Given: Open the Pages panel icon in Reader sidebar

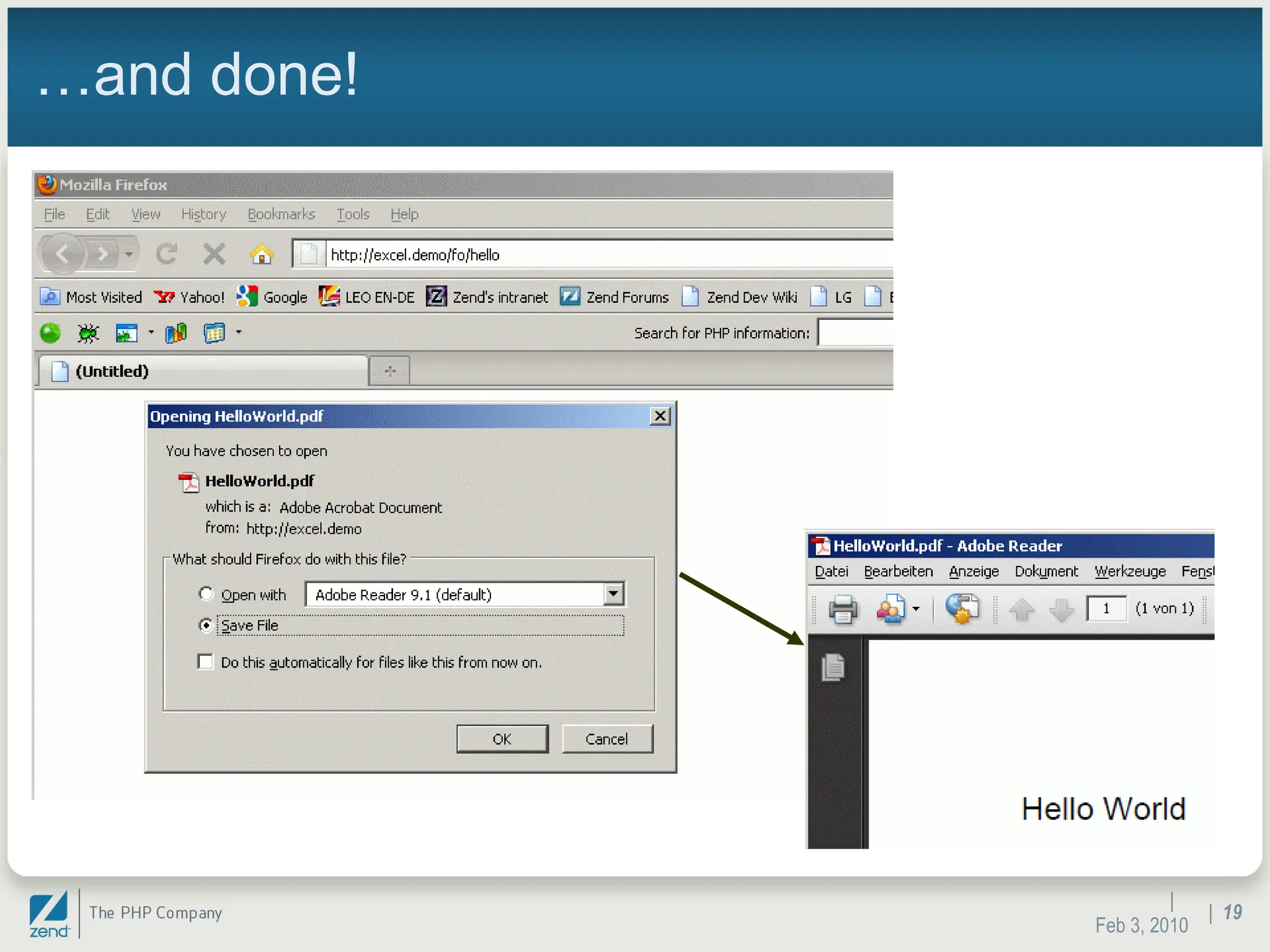Looking at the screenshot, I should coord(833,667).
